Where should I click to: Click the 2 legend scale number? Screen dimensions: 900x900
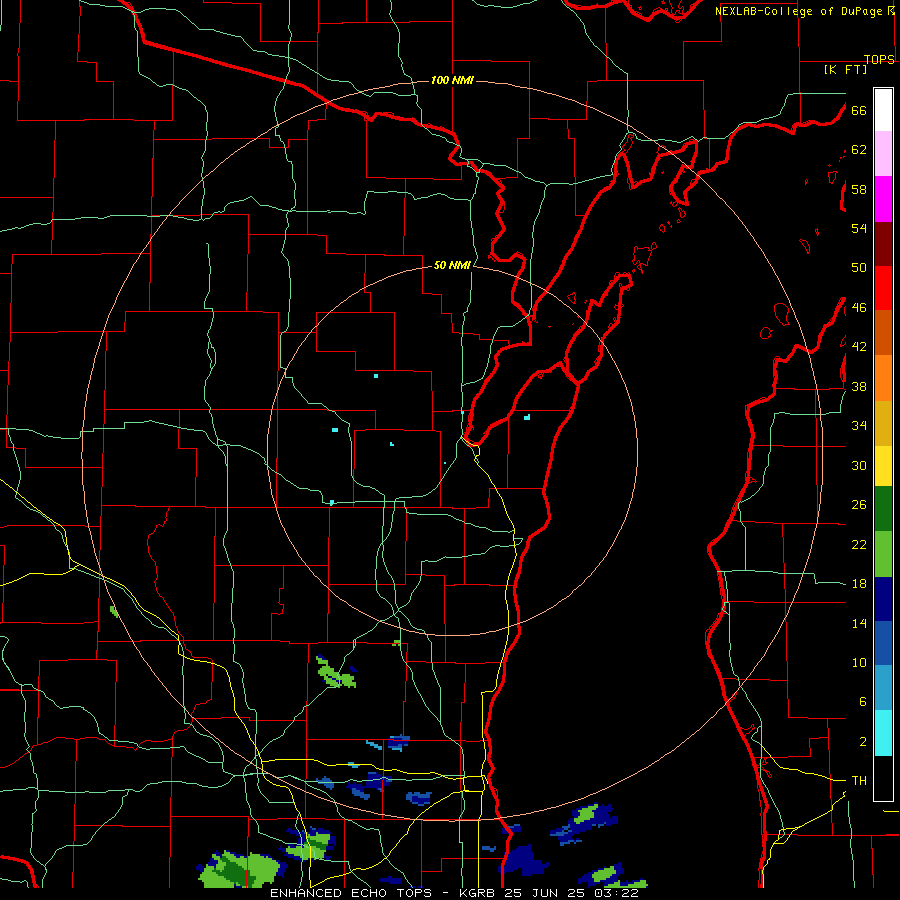pos(862,742)
